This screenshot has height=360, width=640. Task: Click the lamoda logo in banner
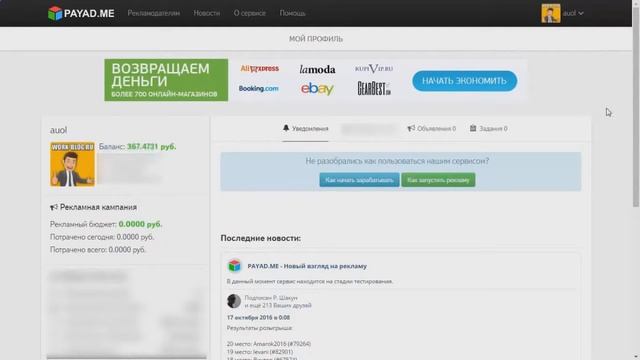click(317, 69)
